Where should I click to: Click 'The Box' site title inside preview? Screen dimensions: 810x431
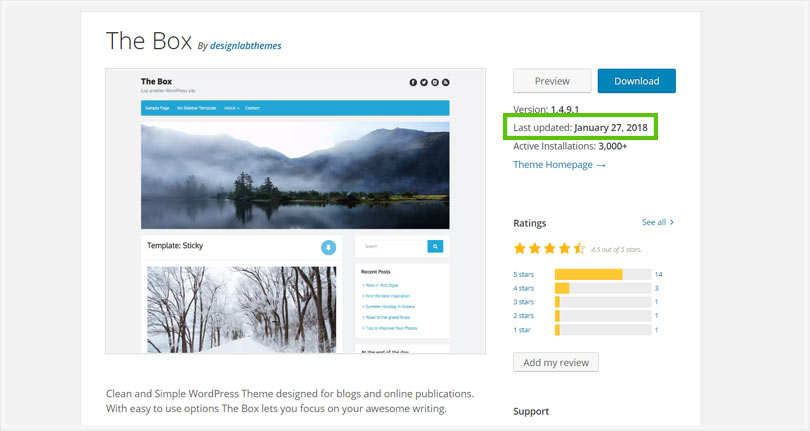point(157,81)
